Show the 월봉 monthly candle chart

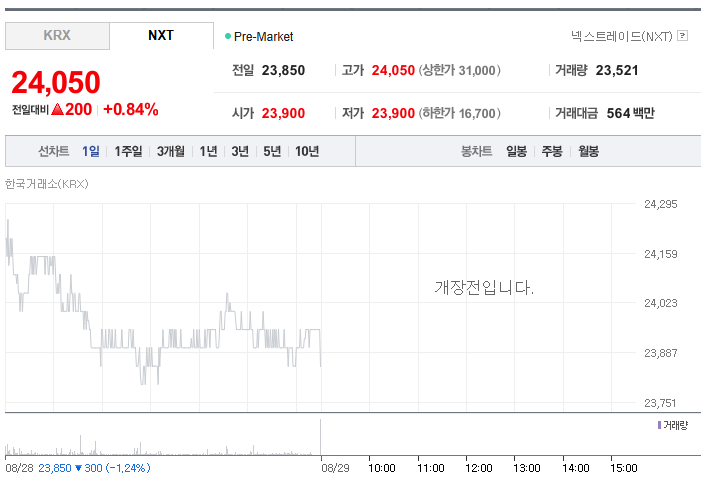(x=588, y=152)
